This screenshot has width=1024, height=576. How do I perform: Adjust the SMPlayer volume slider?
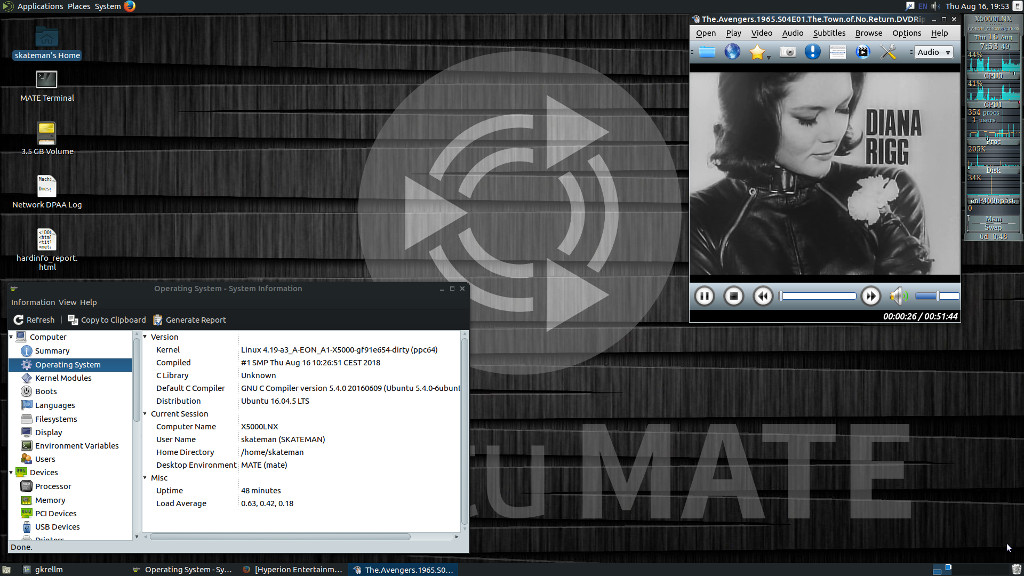(x=937, y=296)
